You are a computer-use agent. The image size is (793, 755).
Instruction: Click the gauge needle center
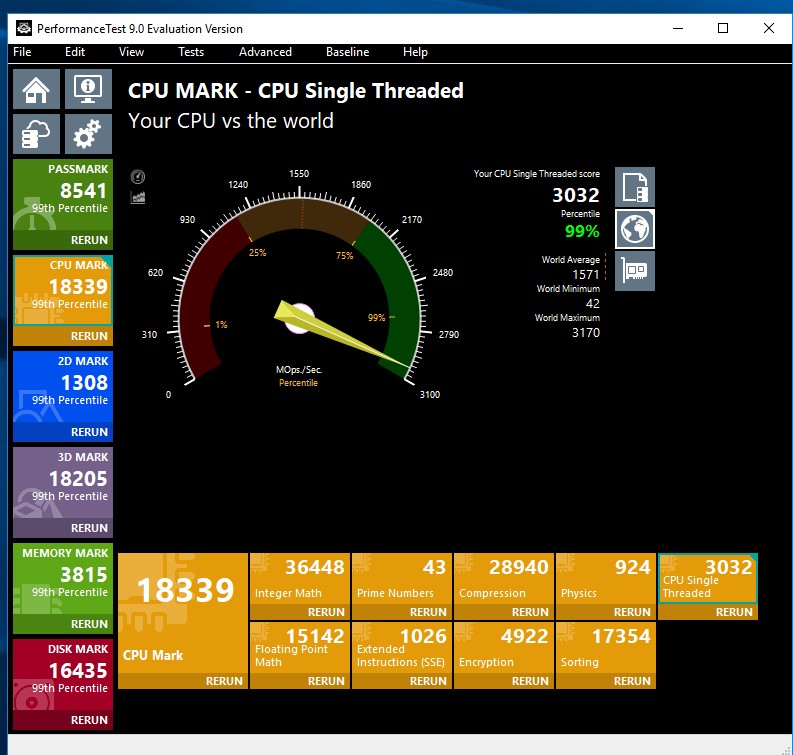tap(298, 318)
